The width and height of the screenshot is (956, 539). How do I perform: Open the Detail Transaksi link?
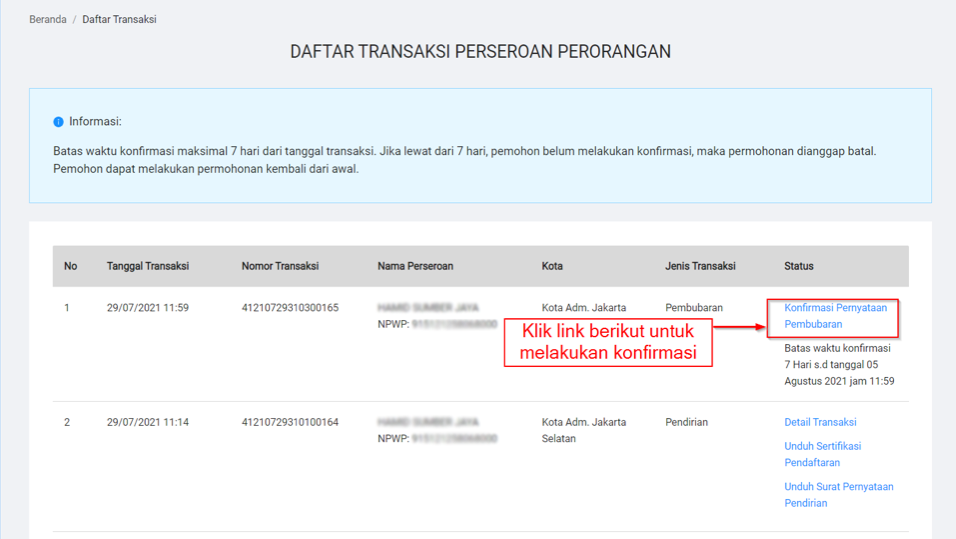tap(820, 422)
